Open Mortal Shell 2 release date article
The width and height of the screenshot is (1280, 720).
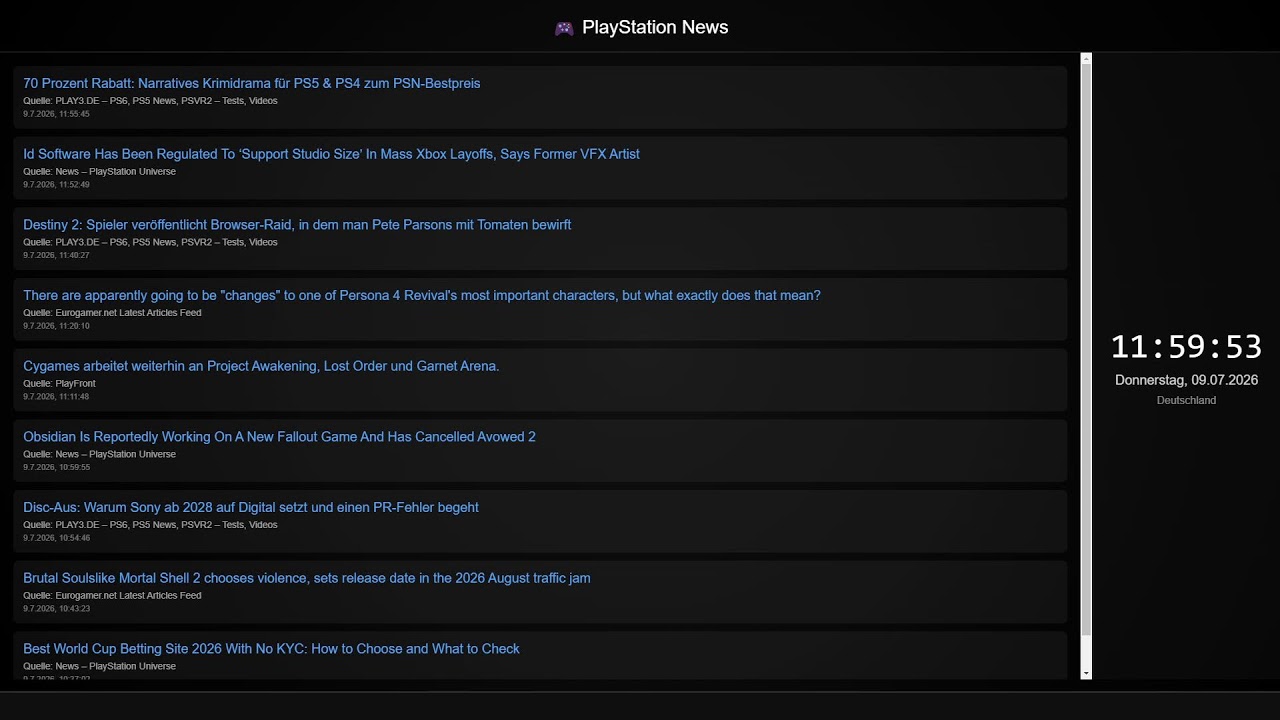pyautogui.click(x=307, y=578)
